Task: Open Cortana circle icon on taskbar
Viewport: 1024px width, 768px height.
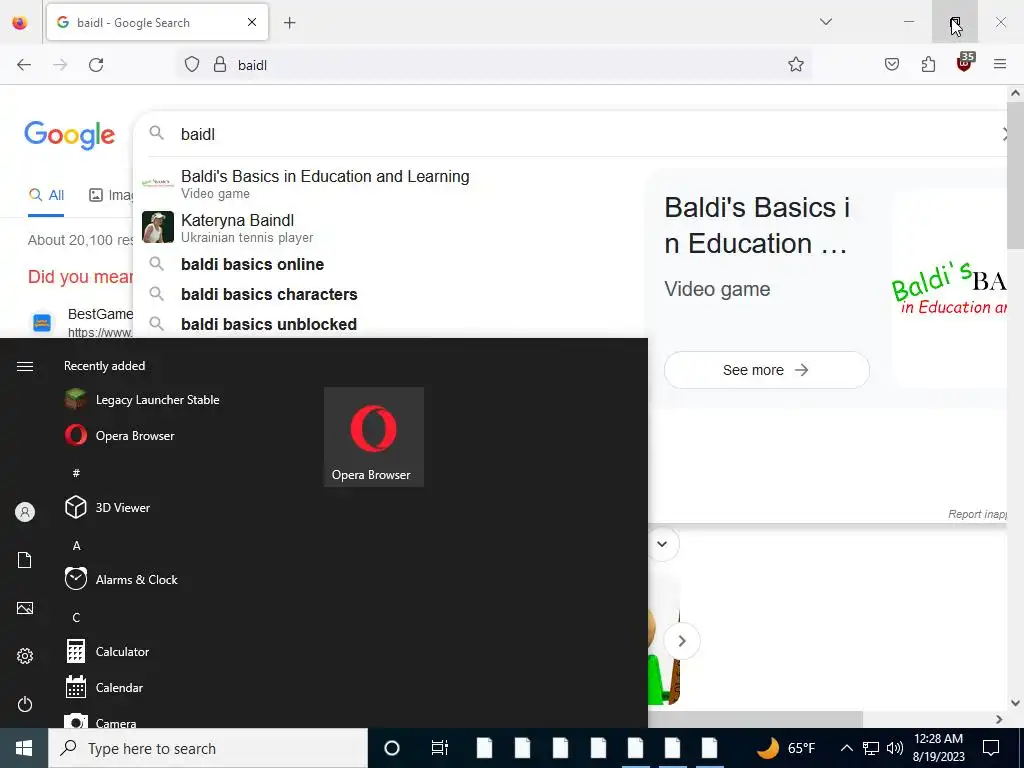Action: (x=392, y=748)
